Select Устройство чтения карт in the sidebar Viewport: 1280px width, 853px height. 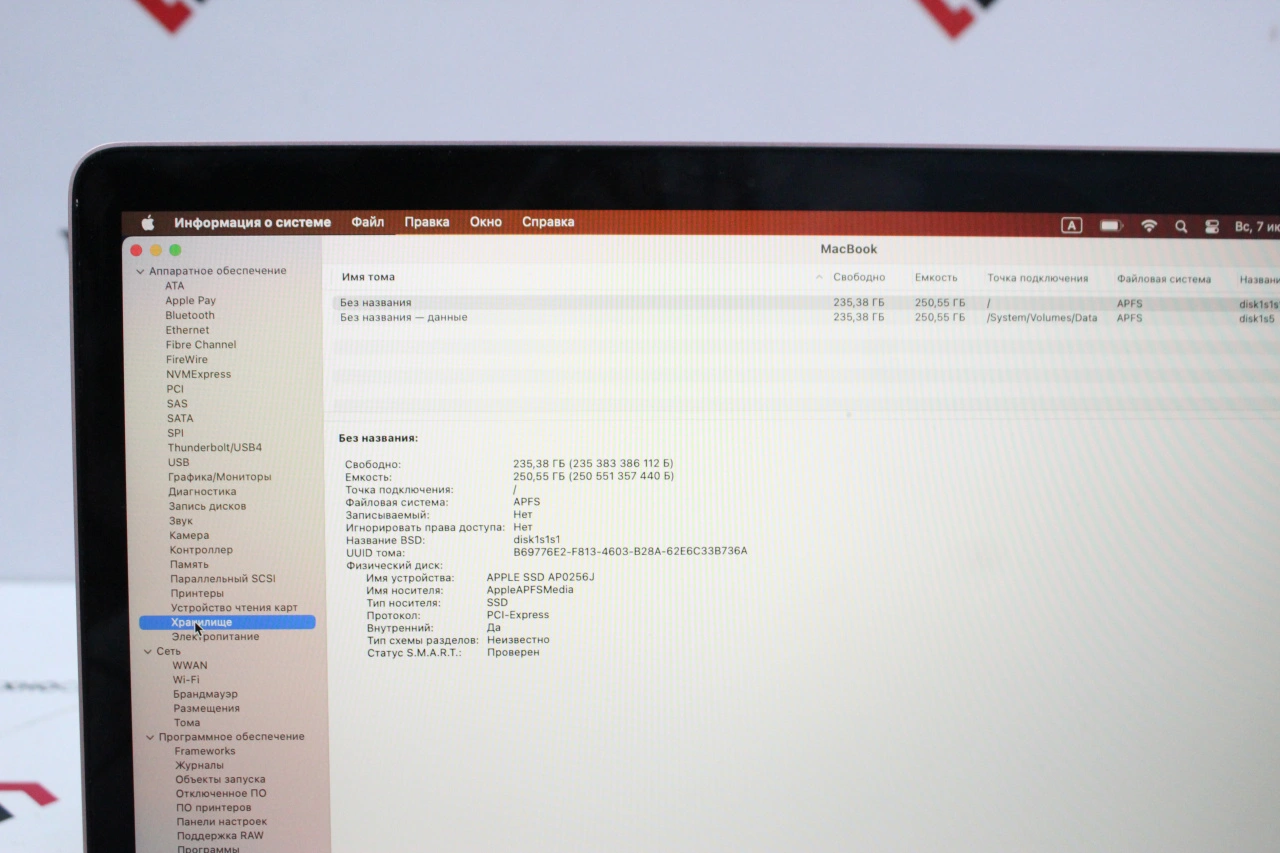[x=234, y=608]
